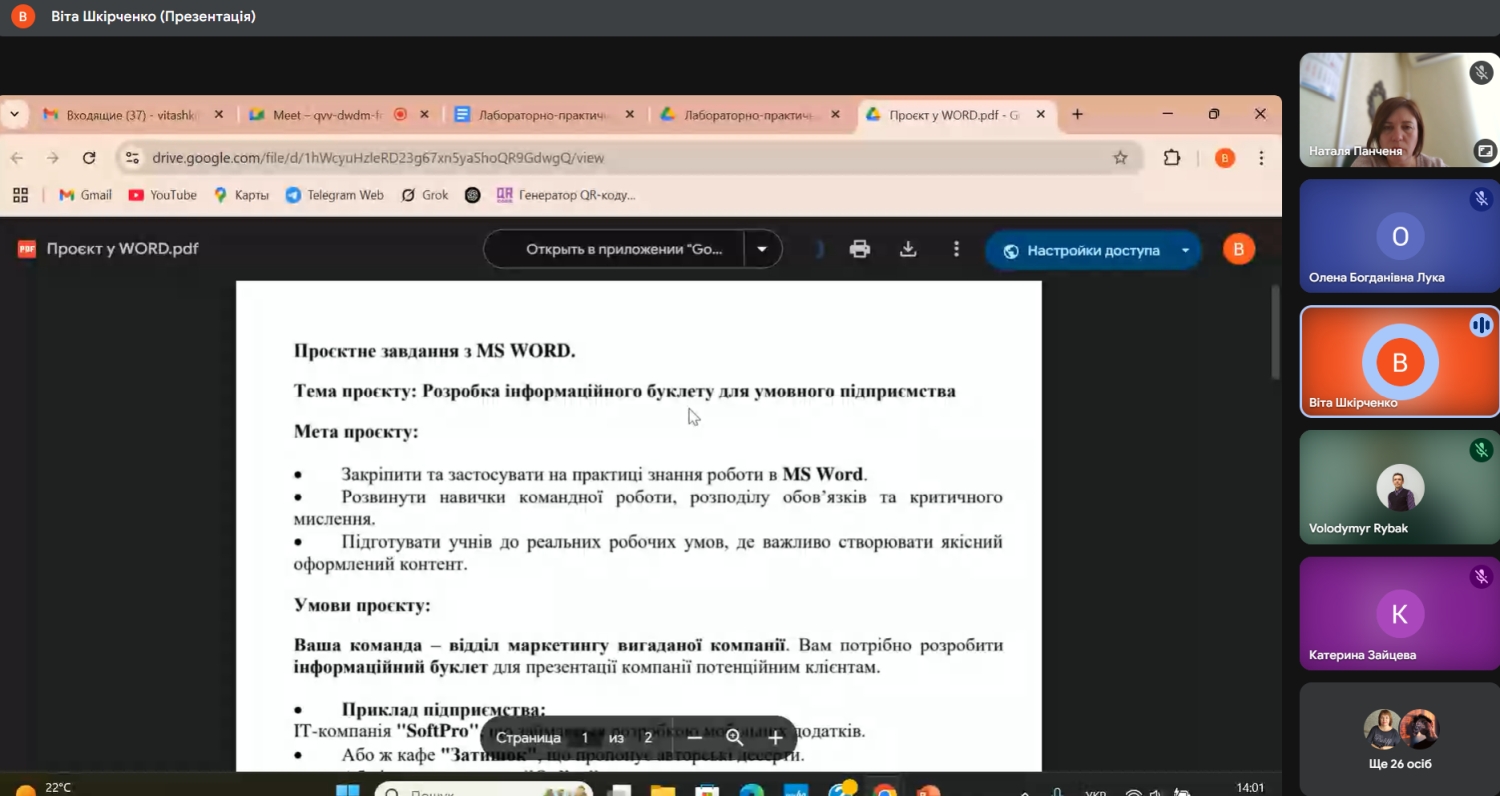Open the Генератор QR-коду bookmark
Image resolution: width=1500 pixels, height=796 pixels.
click(x=565, y=195)
